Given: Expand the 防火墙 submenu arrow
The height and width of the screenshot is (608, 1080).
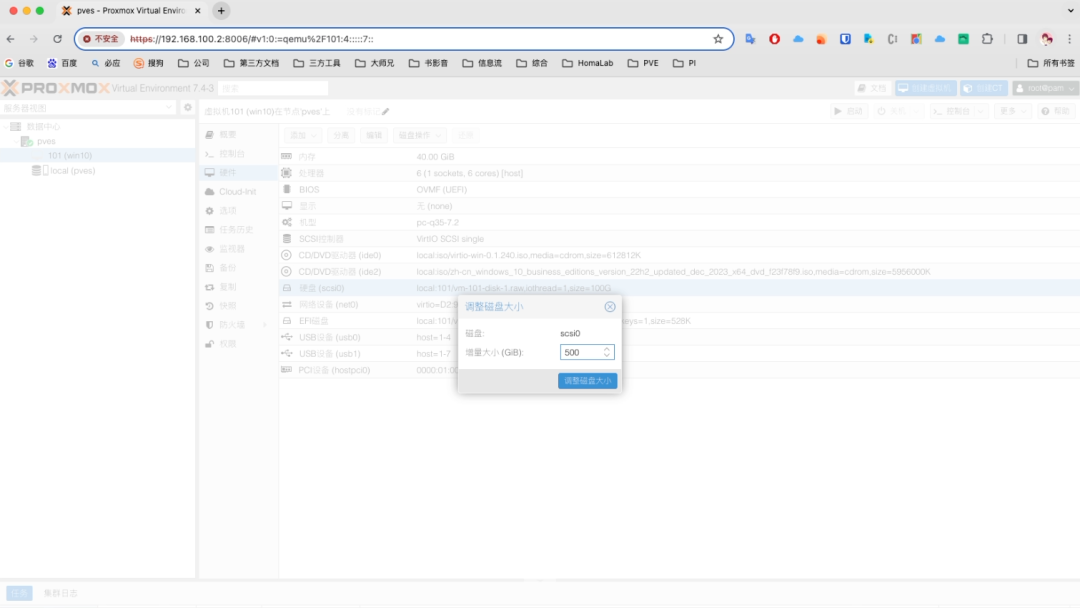Looking at the screenshot, I should 265,325.
